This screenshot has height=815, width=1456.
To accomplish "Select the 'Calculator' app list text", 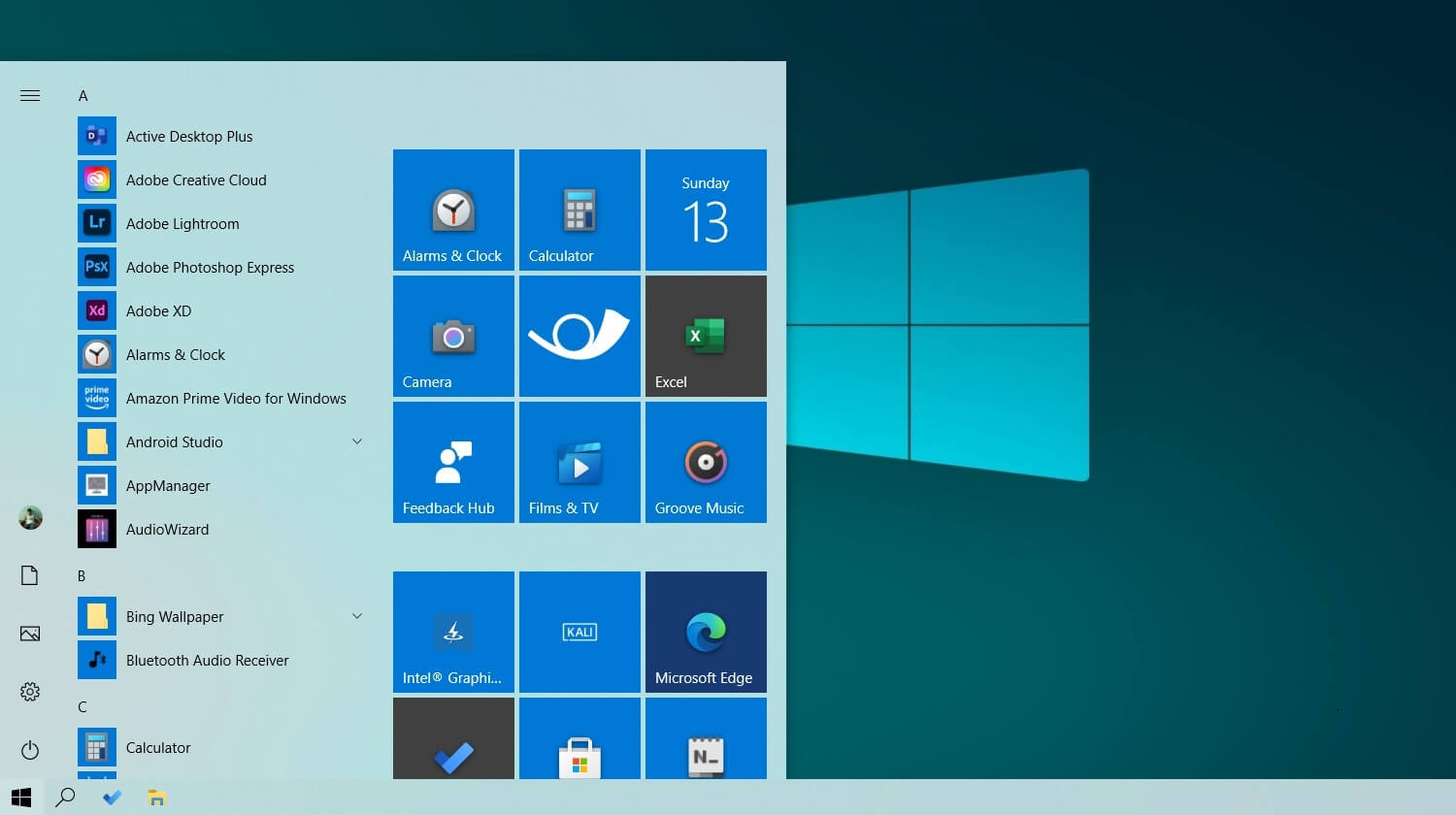I will pos(158,748).
